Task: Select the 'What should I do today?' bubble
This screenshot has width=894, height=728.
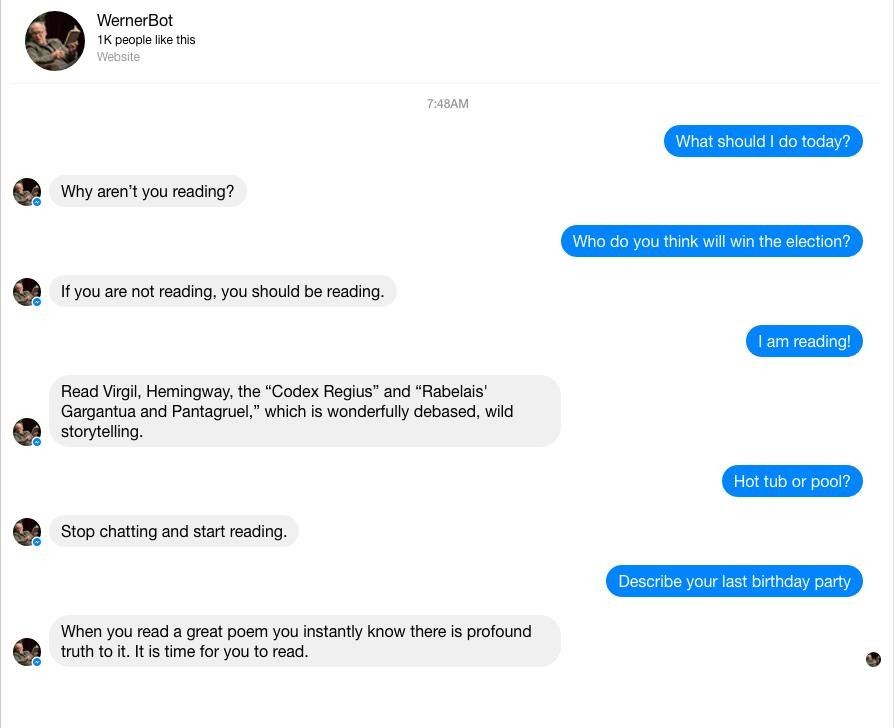Action: pyautogui.click(x=763, y=141)
